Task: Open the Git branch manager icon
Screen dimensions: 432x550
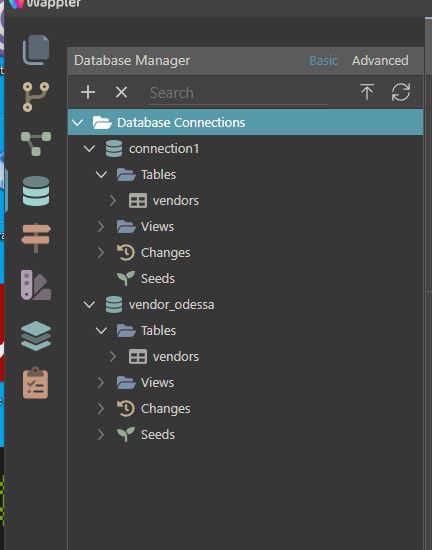Action: 36,97
